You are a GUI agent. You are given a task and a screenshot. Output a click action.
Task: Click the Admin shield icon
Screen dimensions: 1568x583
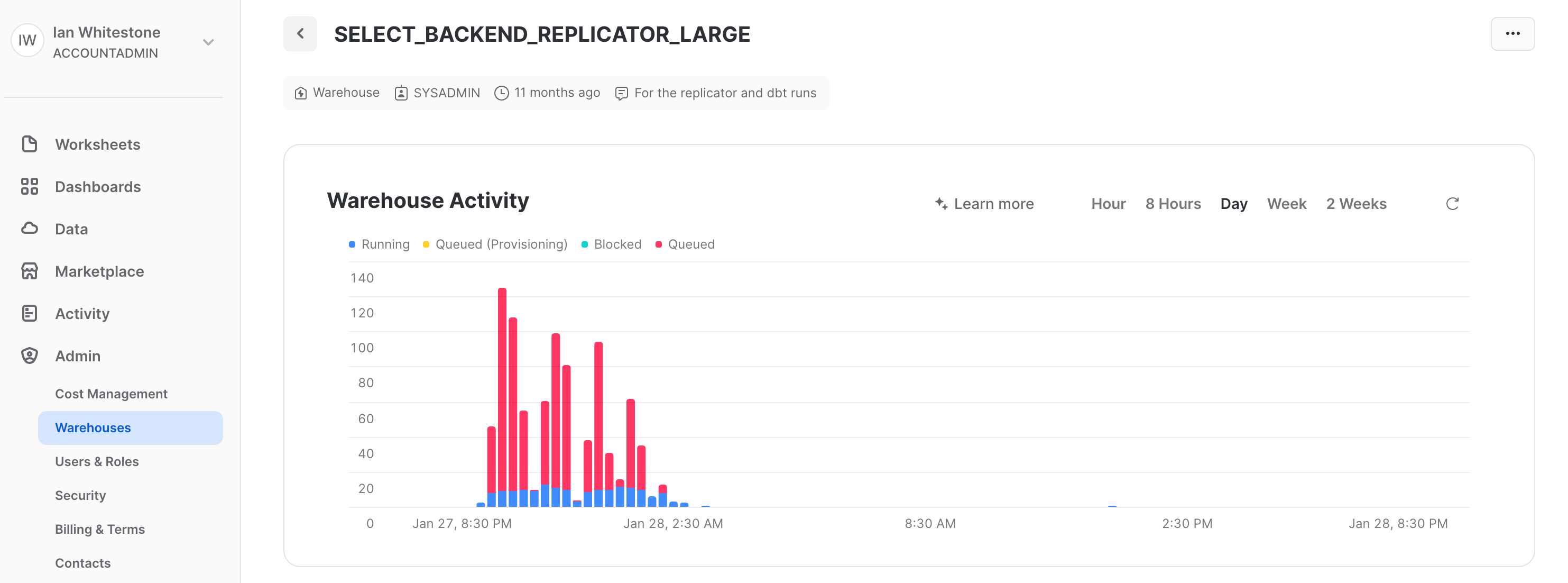(29, 356)
